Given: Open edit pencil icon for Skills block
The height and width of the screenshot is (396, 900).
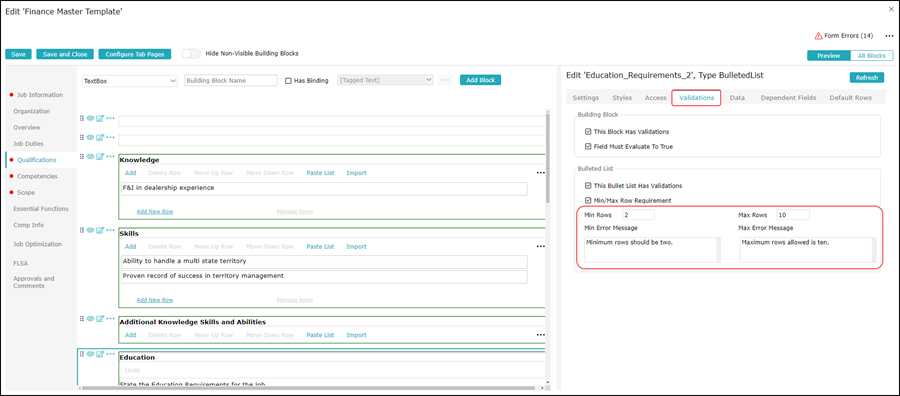Looking at the screenshot, I should [100, 230].
